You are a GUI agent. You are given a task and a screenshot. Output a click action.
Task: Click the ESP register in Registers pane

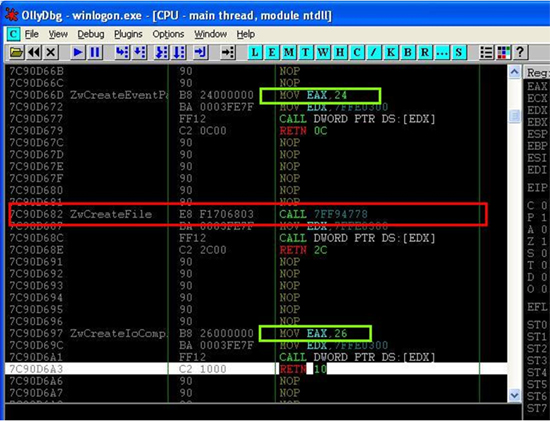pos(537,134)
